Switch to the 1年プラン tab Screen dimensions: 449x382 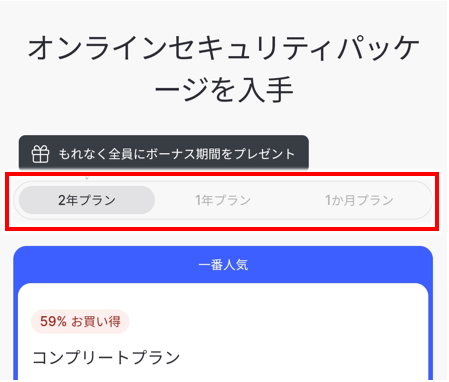[223, 200]
